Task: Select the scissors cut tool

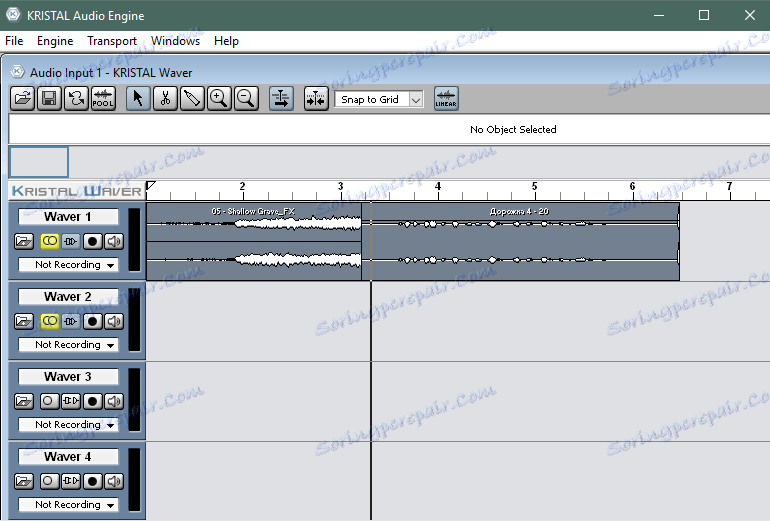Action: click(x=165, y=99)
